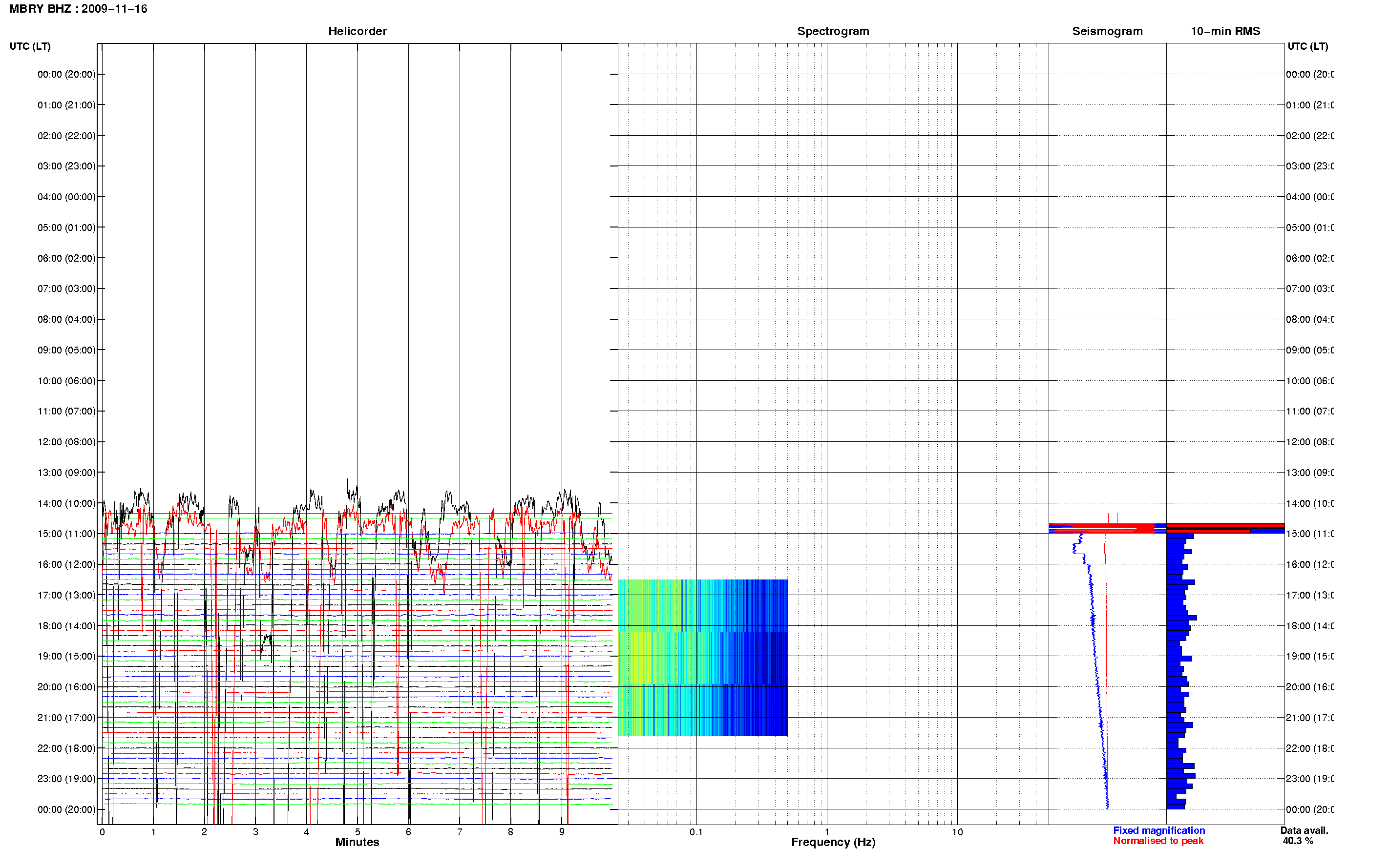Click the right-side '06:00 (02:0' time label
This screenshot has height=868, width=1389.
point(1310,258)
